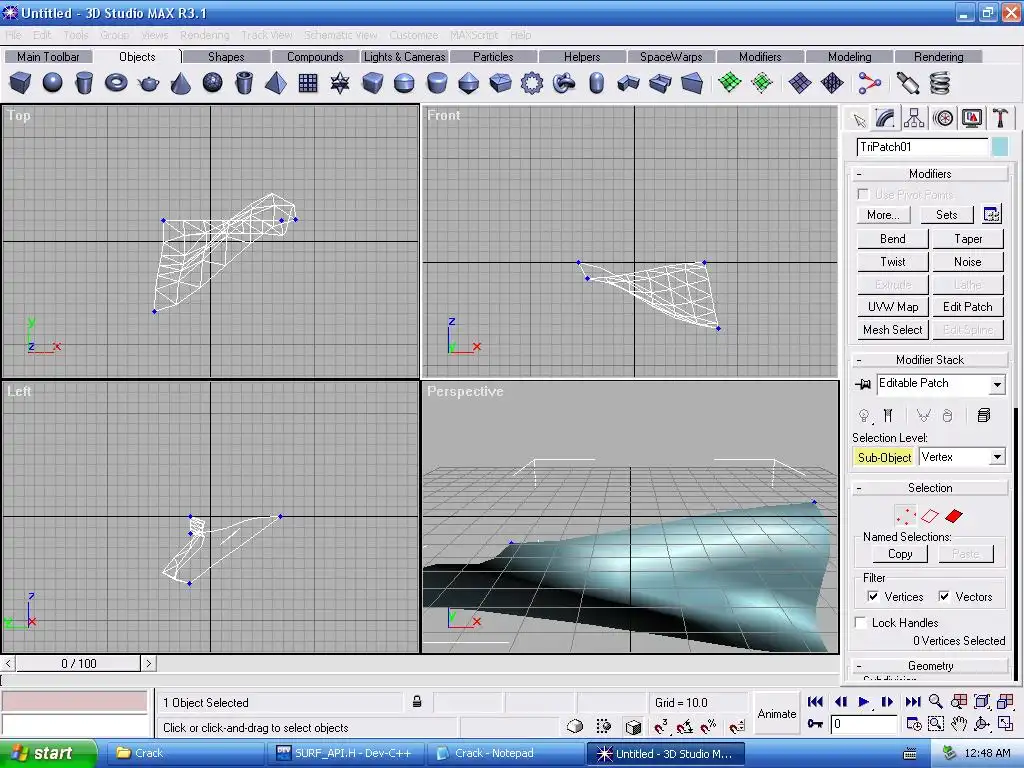Switch to the Shapes tab
The height and width of the screenshot is (768, 1024).
[226, 57]
